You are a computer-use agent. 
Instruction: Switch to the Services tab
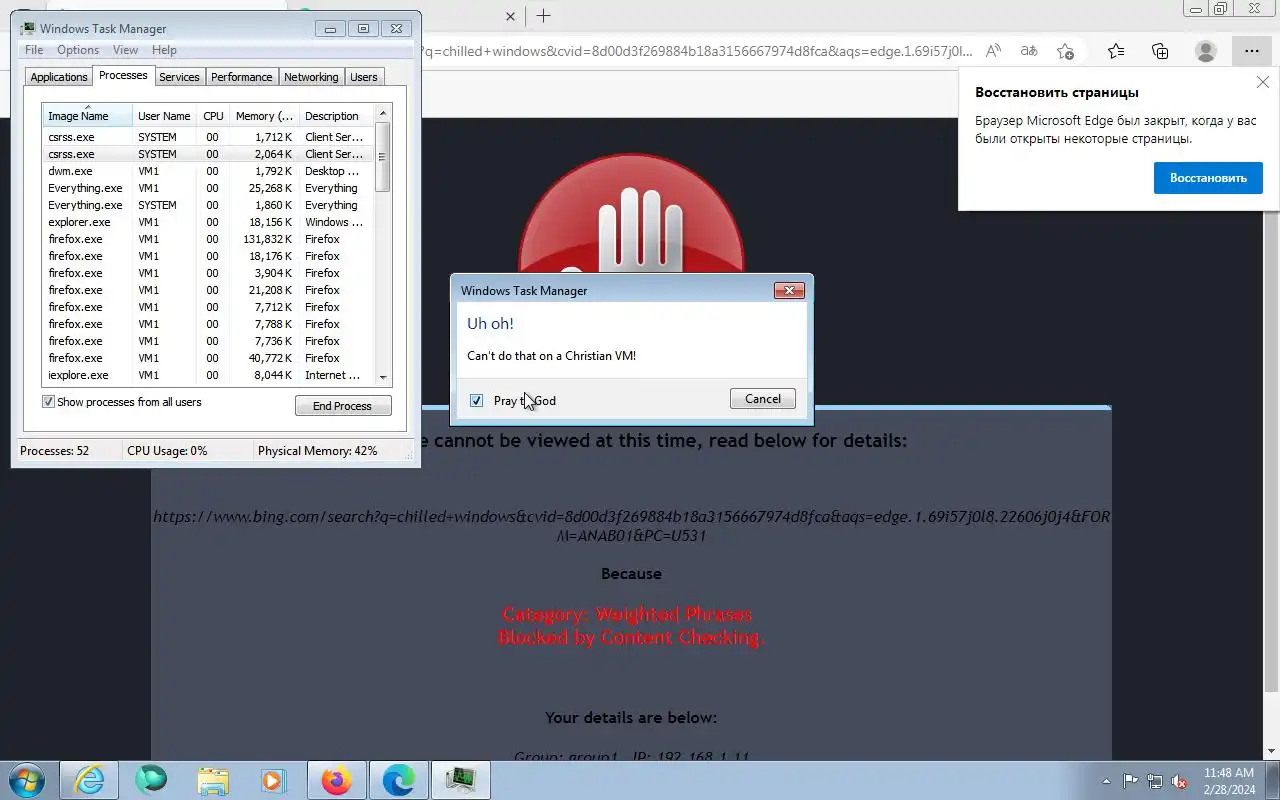coord(179,77)
